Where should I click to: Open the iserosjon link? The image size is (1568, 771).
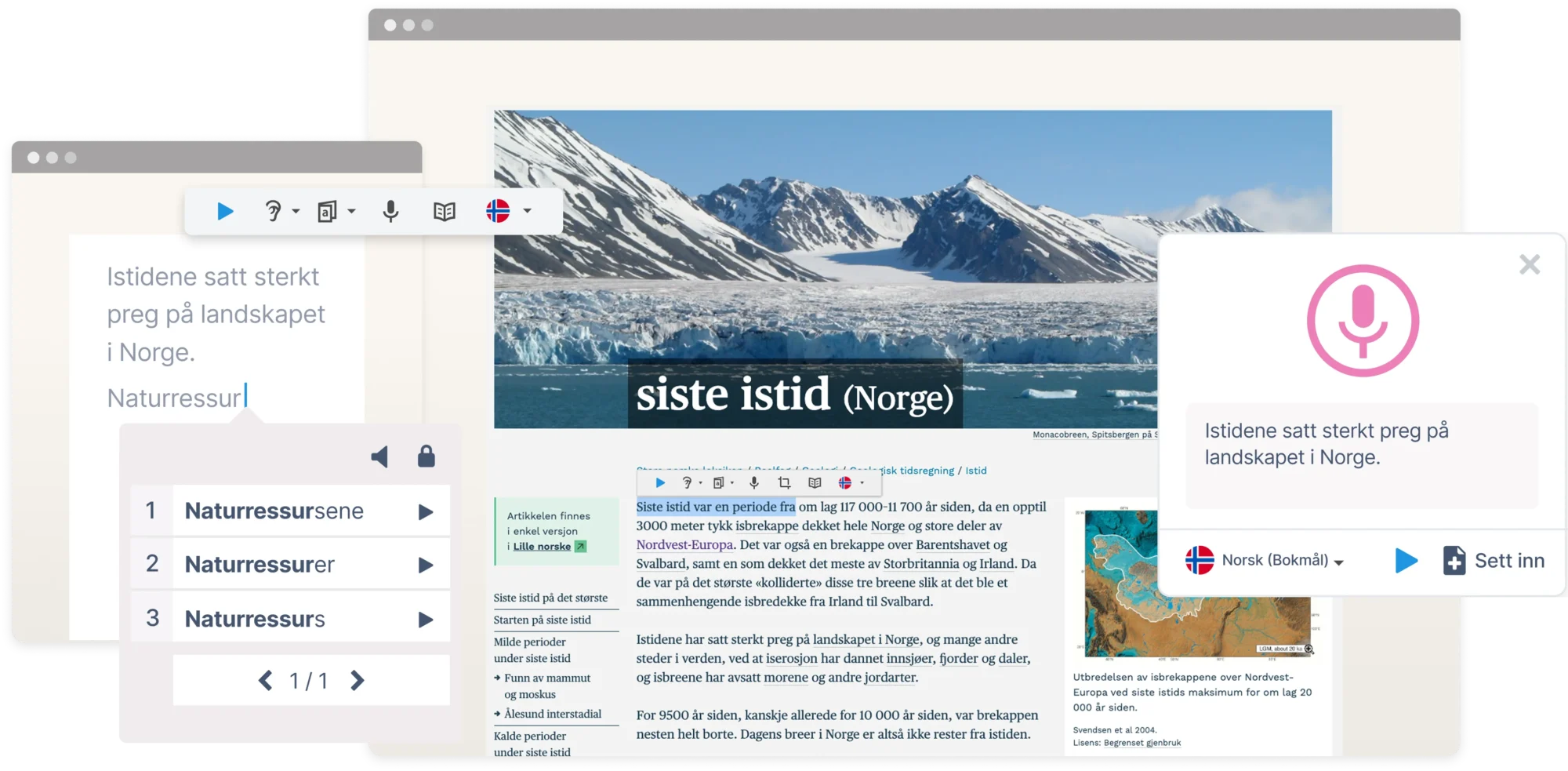[792, 658]
